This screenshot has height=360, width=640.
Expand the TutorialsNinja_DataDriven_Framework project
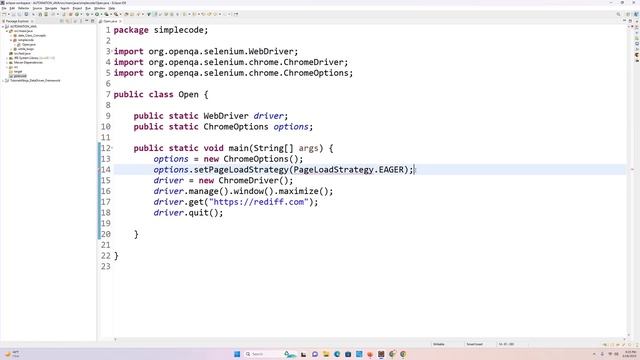tap(3, 80)
